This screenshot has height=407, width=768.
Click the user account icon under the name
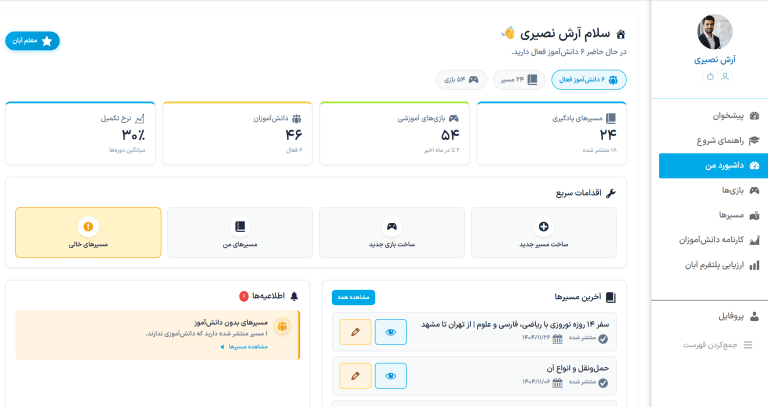pyautogui.click(x=725, y=76)
